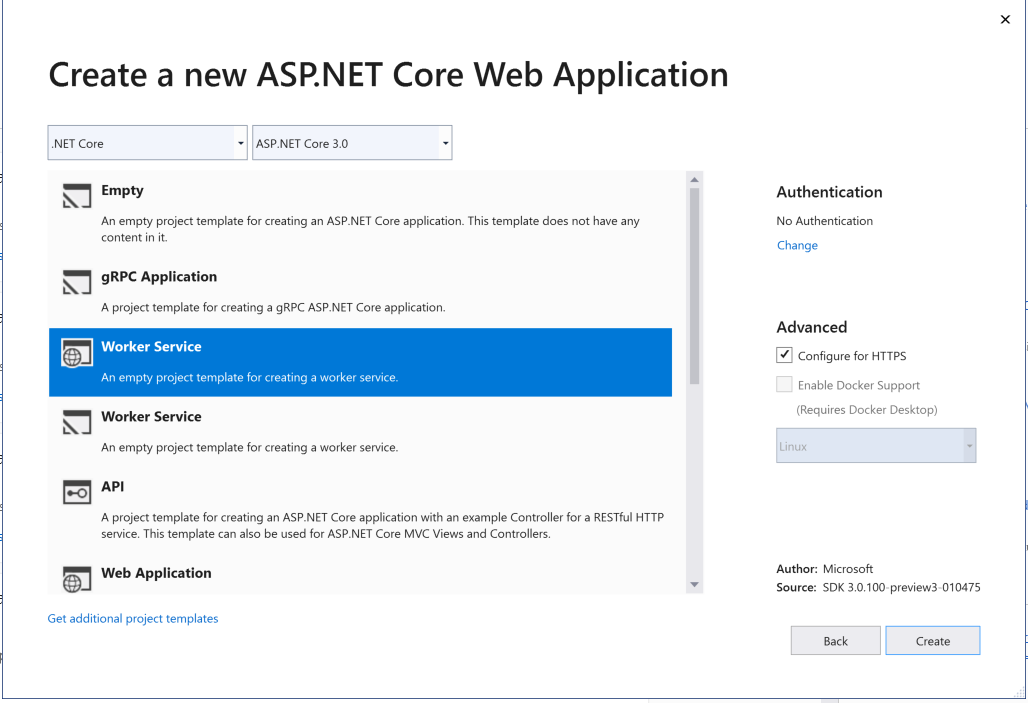Click the Change authentication link

point(797,245)
